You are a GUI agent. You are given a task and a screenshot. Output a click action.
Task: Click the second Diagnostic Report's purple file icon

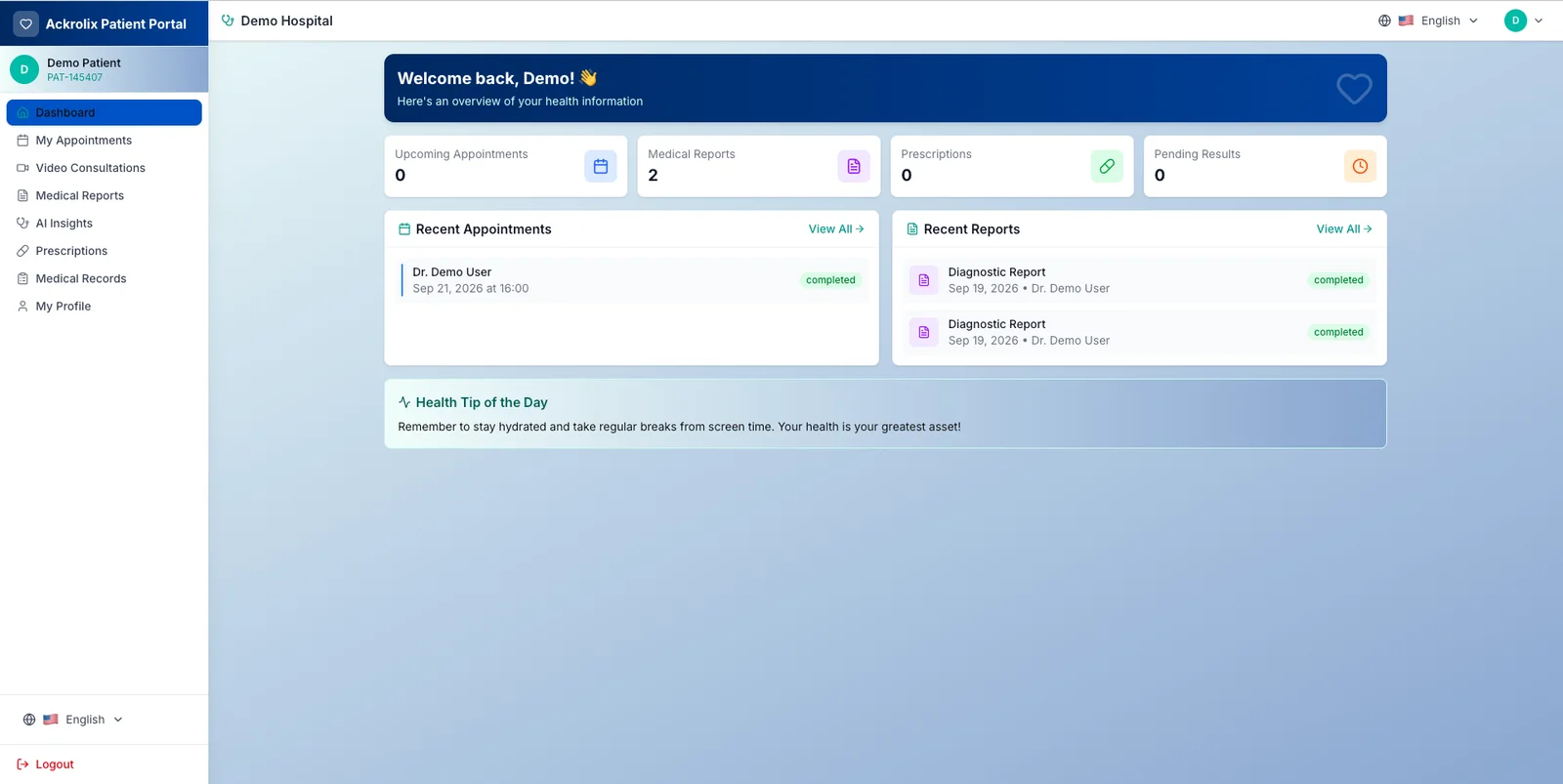coord(923,332)
